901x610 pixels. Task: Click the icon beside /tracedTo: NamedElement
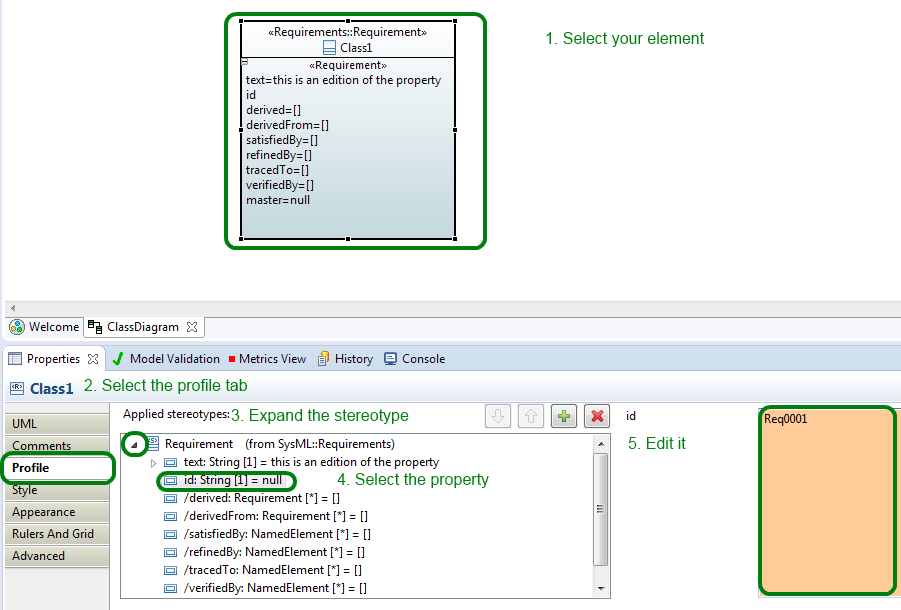pyautogui.click(x=170, y=570)
